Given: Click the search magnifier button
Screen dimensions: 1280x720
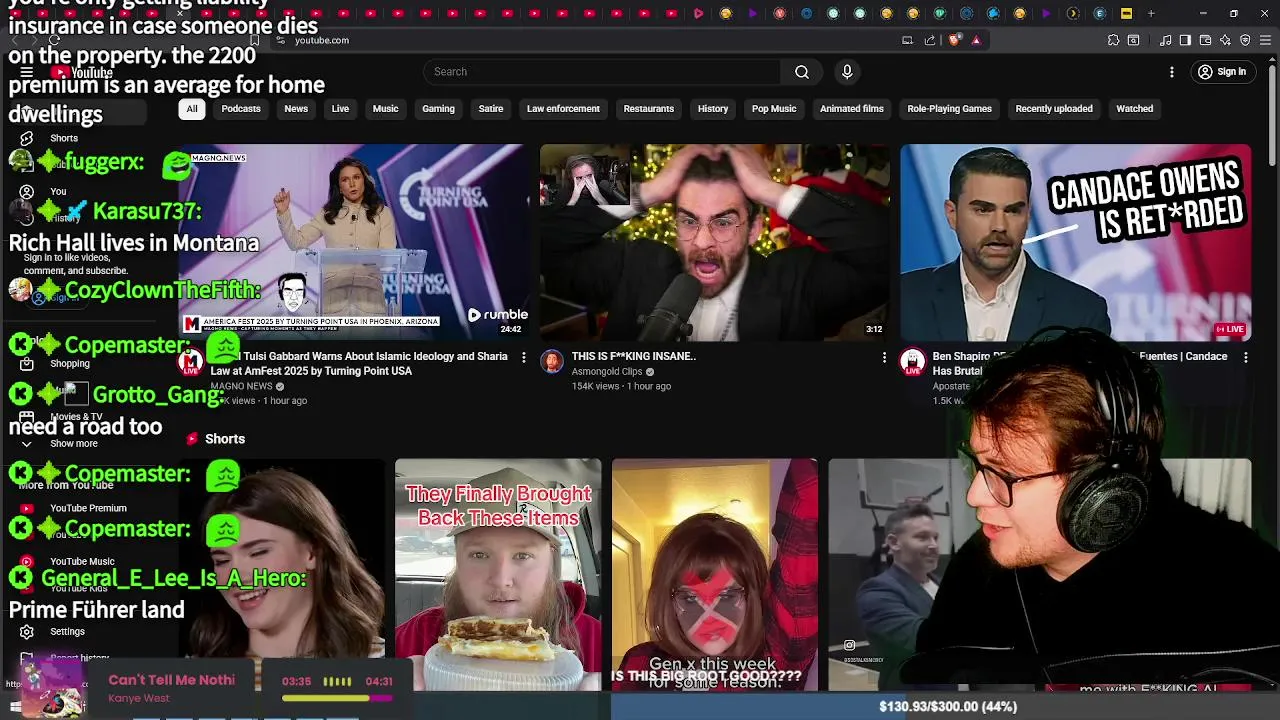Looking at the screenshot, I should tap(801, 72).
